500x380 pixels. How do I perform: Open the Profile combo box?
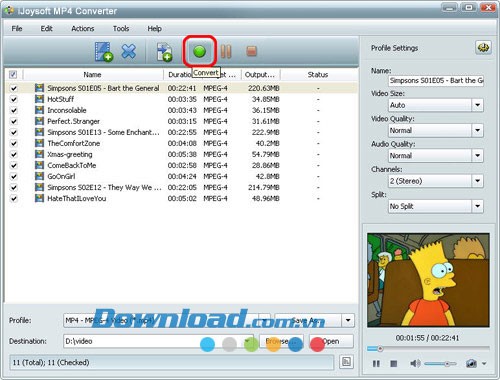(167, 320)
